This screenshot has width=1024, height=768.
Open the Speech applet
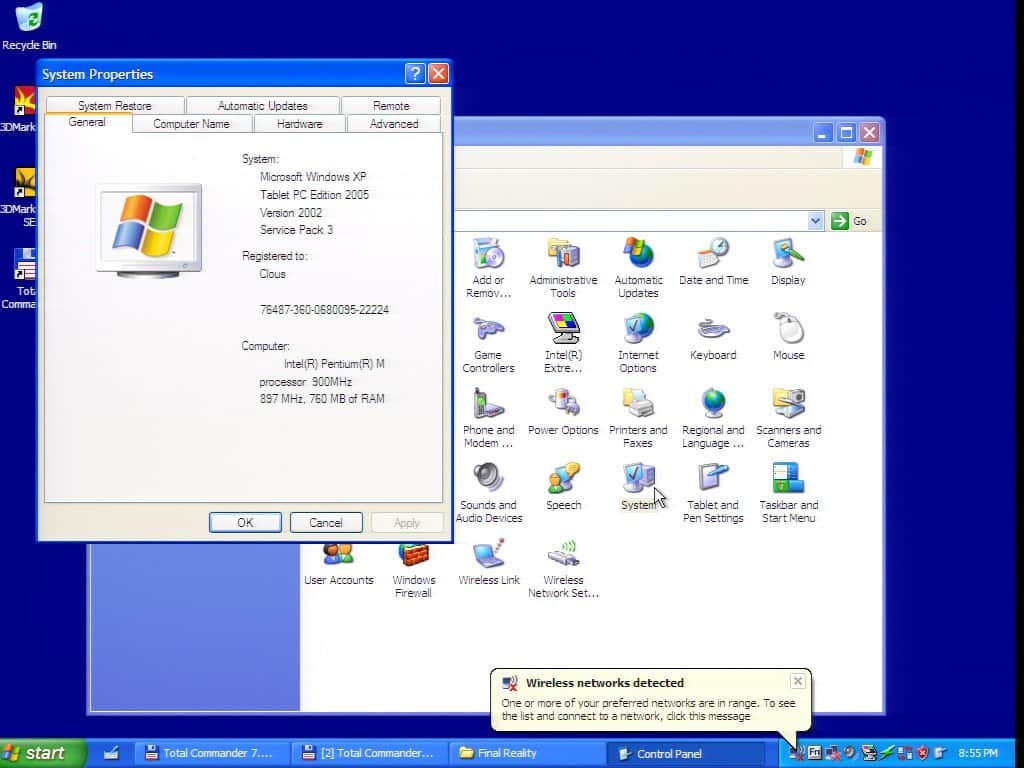(x=563, y=487)
